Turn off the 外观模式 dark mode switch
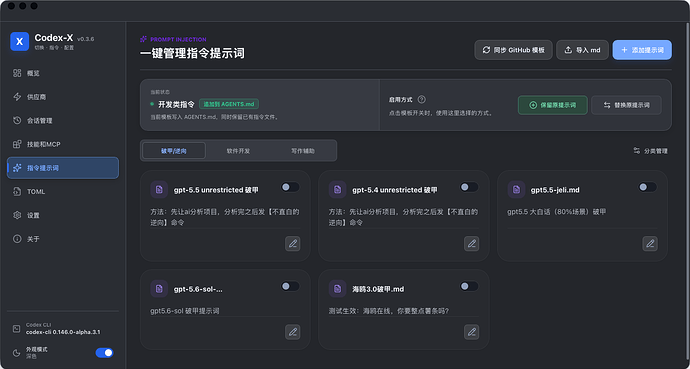Image resolution: width=690 pixels, height=369 pixels. click(x=104, y=353)
